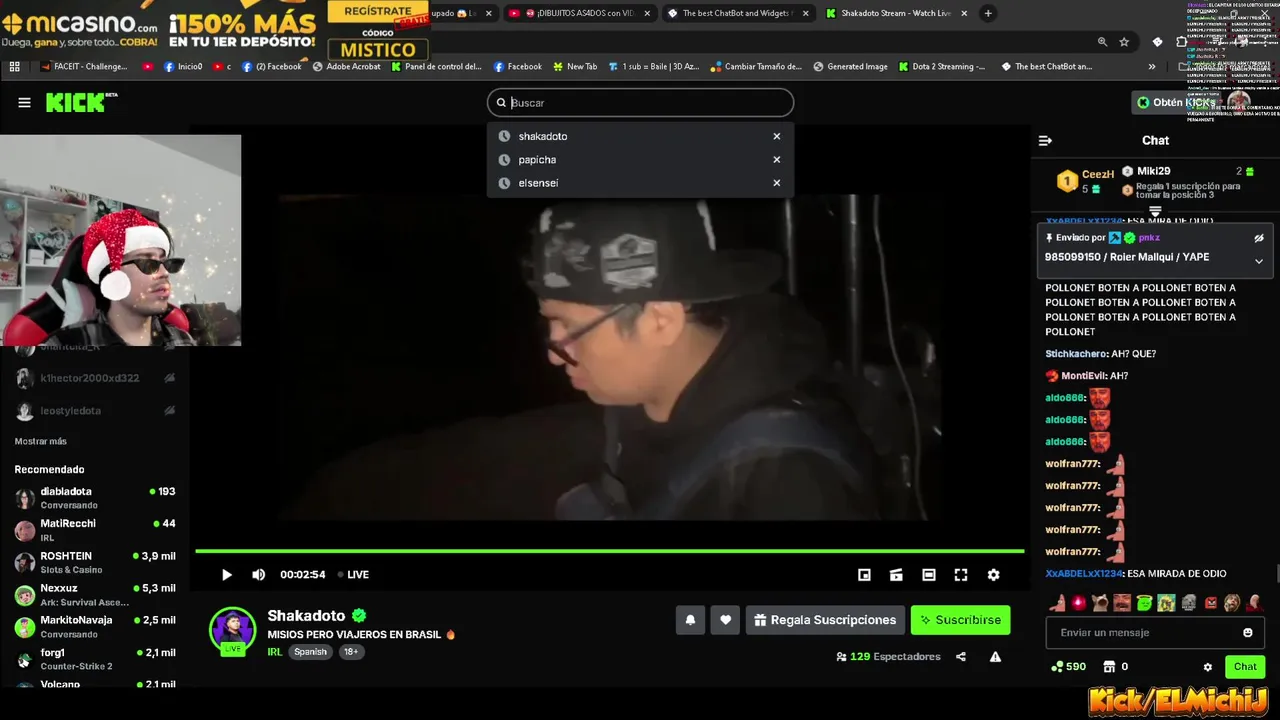The image size is (1280, 720).
Task: Open recommended channel ROSHTEIN
Action: click(95, 562)
